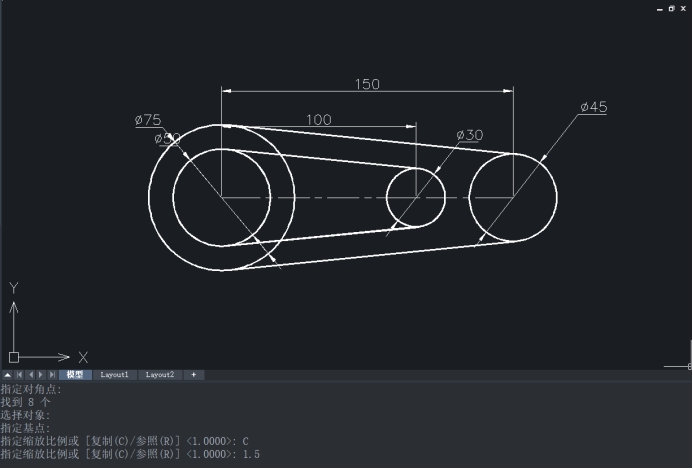Add a new layout with the plus button
The image size is (693, 469).
[193, 375]
